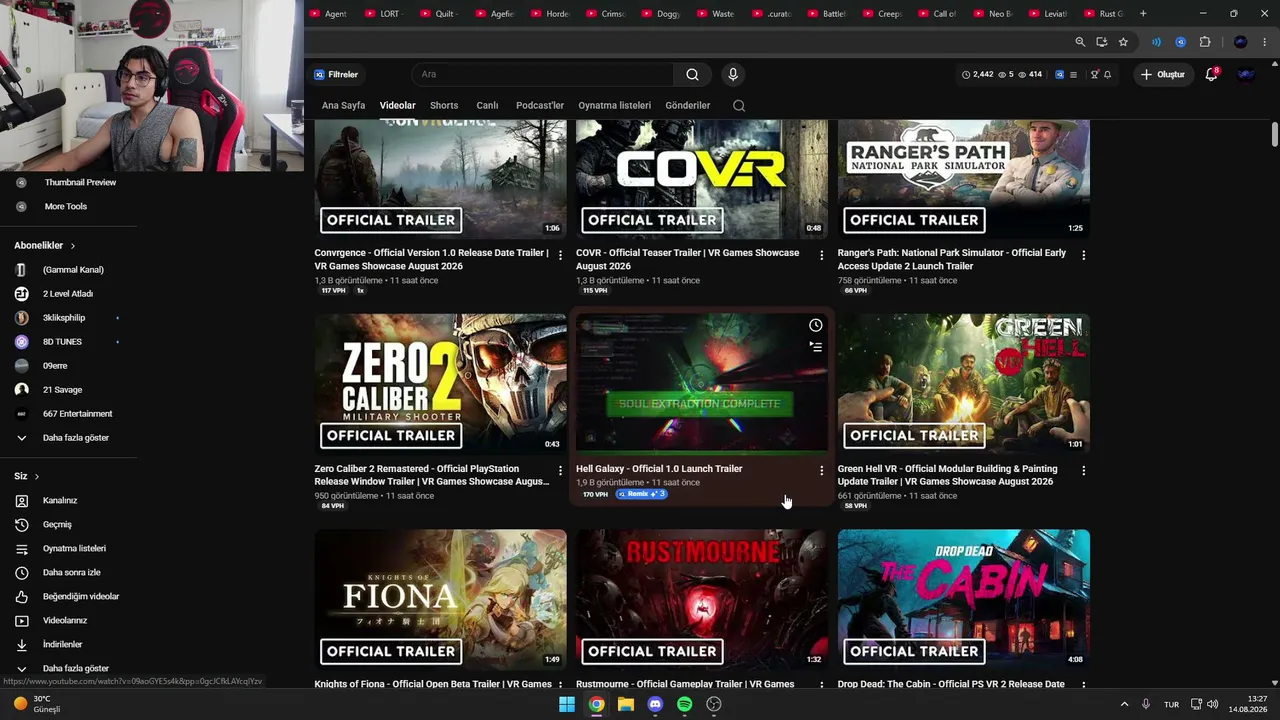1280x720 pixels.
Task: Open the browser profile avatar
Action: pyautogui.click(x=1241, y=42)
